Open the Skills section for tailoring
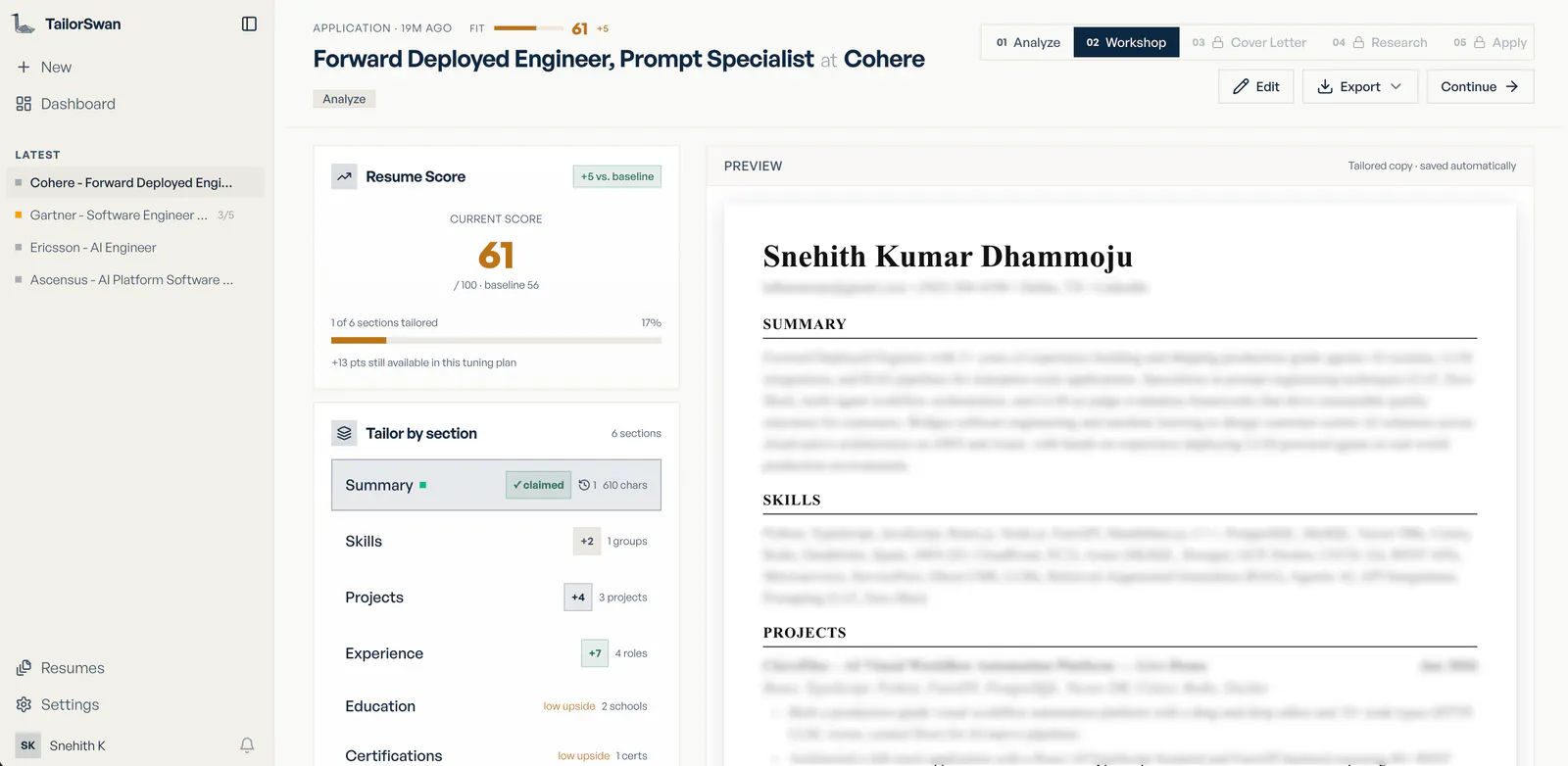This screenshot has width=1568, height=766. point(496,541)
